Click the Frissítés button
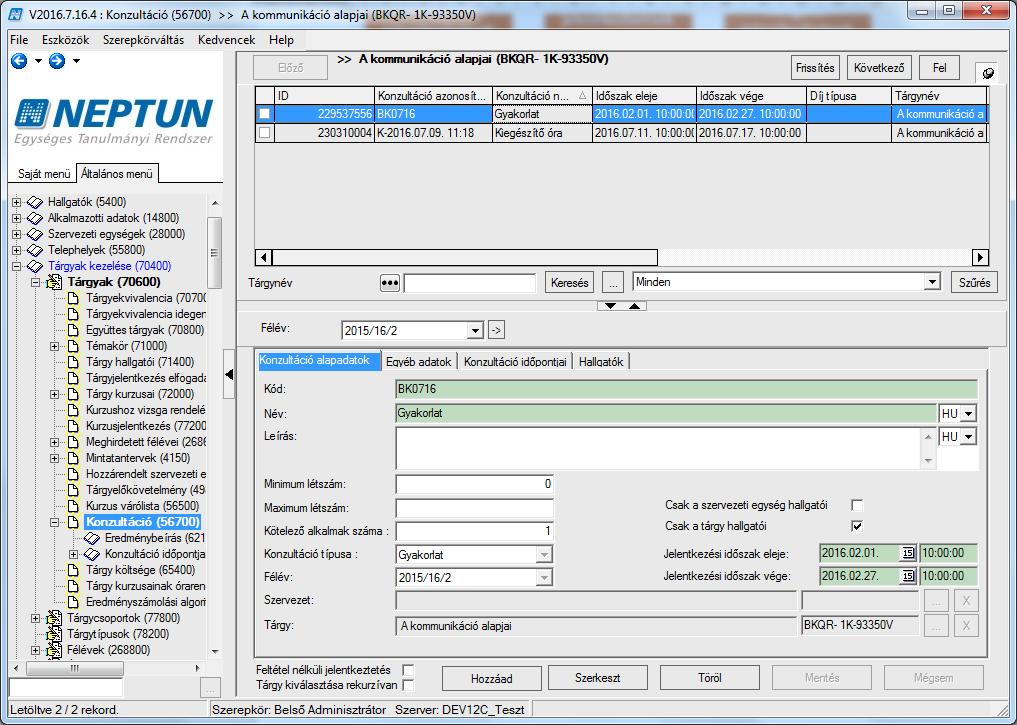Image resolution: width=1017 pixels, height=725 pixels. 815,68
